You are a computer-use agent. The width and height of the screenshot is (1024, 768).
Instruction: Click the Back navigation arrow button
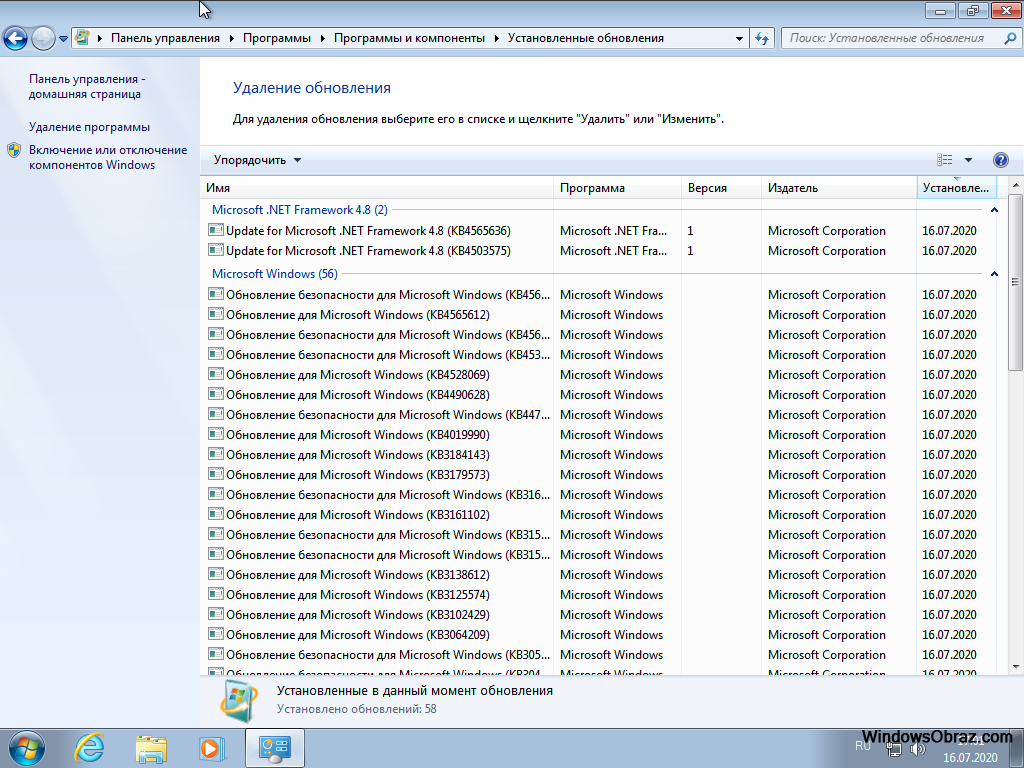tap(15, 38)
